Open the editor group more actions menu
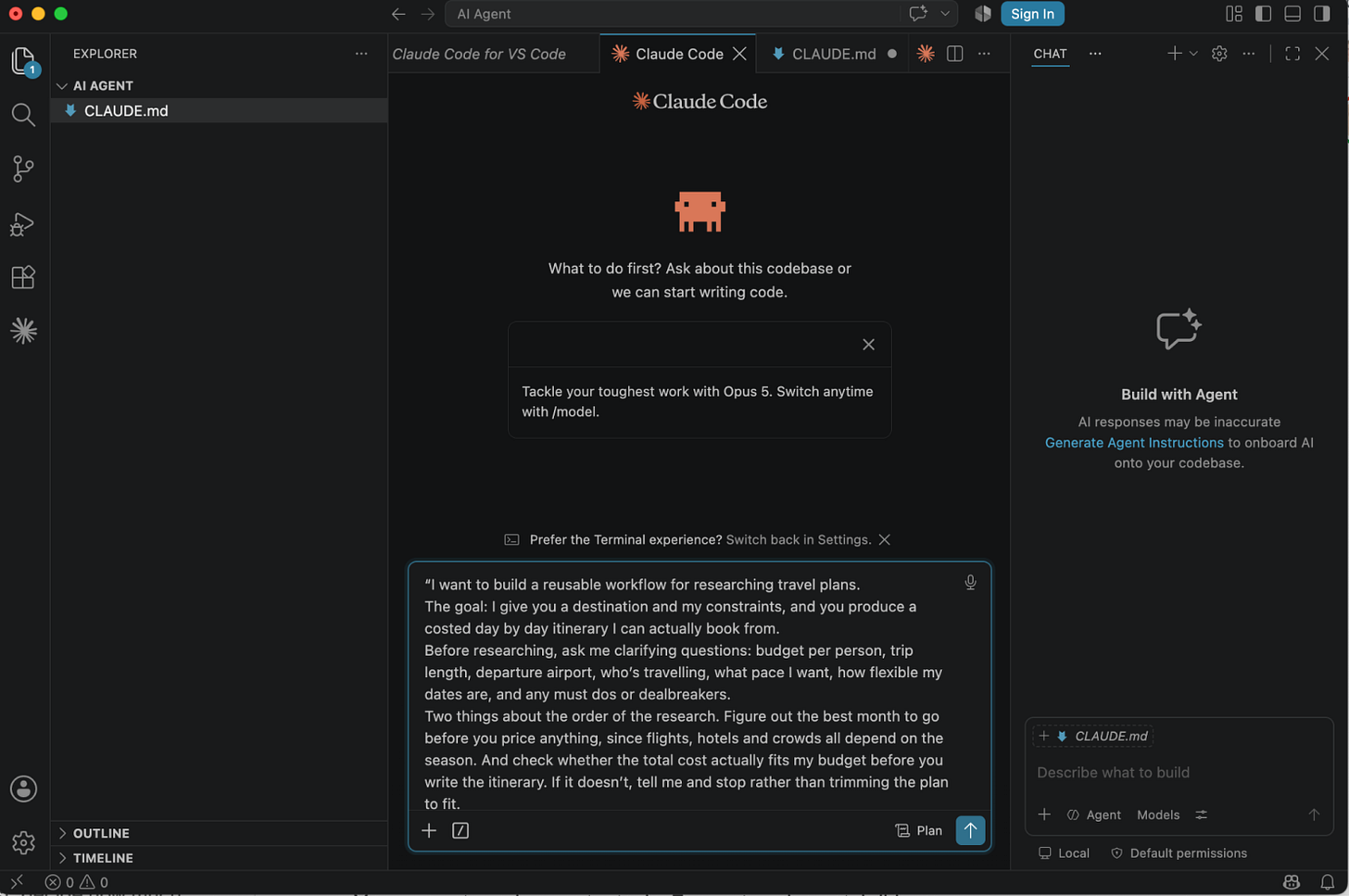The width and height of the screenshot is (1349, 896). tap(984, 54)
